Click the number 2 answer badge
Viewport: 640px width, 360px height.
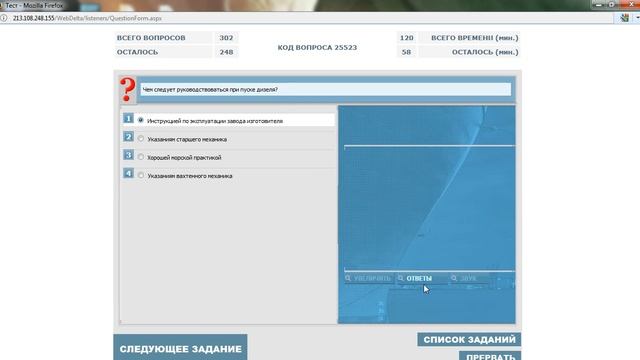128,137
